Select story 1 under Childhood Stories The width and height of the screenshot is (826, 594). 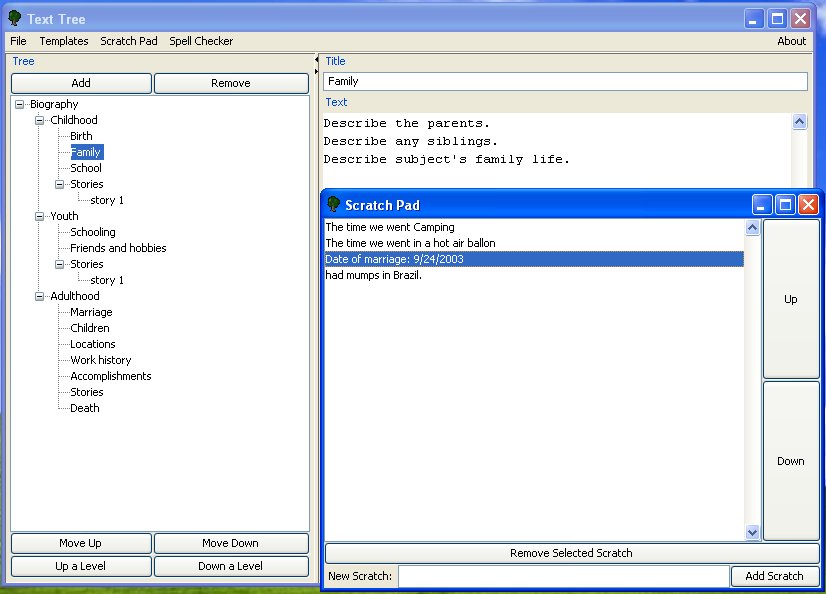click(x=107, y=200)
